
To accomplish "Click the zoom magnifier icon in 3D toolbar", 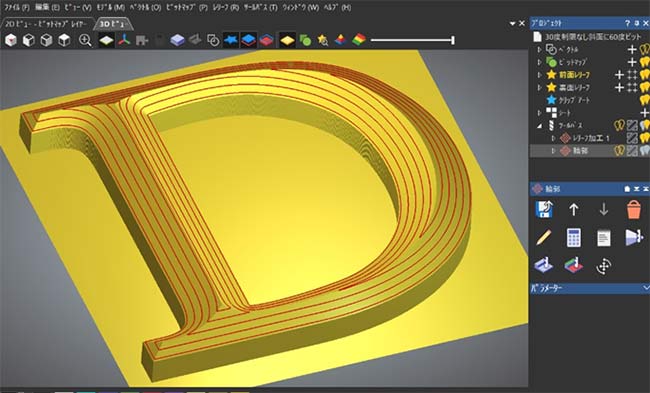I will pos(85,40).
